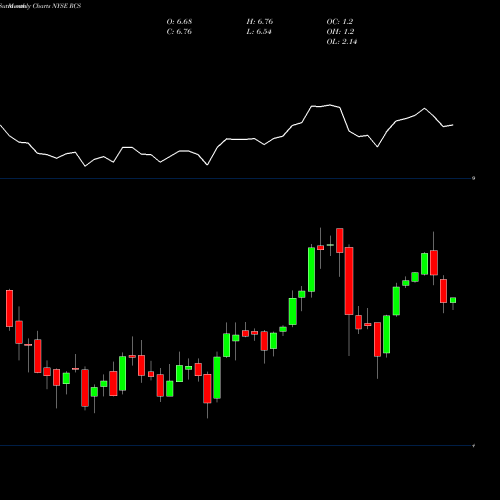Click the last green candle at the chart's right end
Viewport: 500px width, 500px height.
(x=453, y=300)
